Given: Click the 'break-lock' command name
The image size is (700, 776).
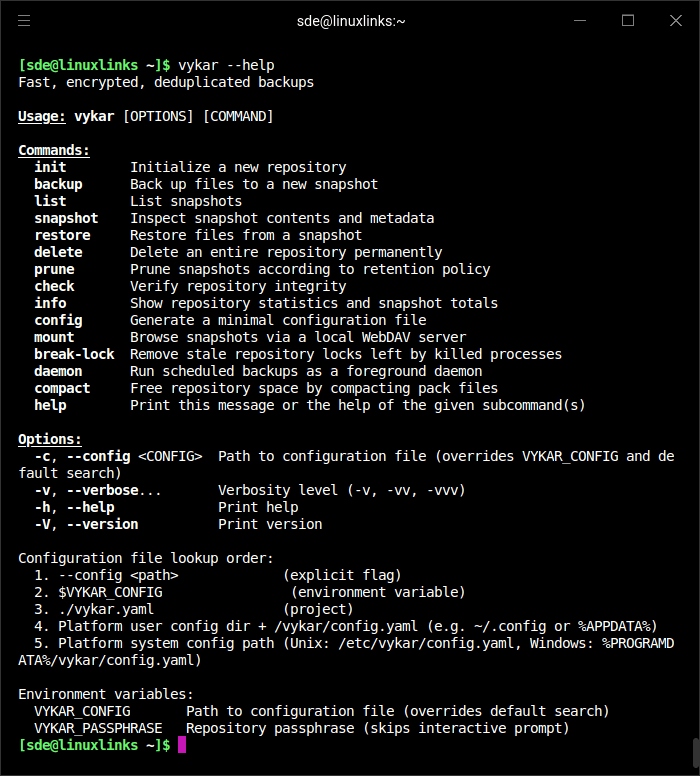Looking at the screenshot, I should pos(74,354).
